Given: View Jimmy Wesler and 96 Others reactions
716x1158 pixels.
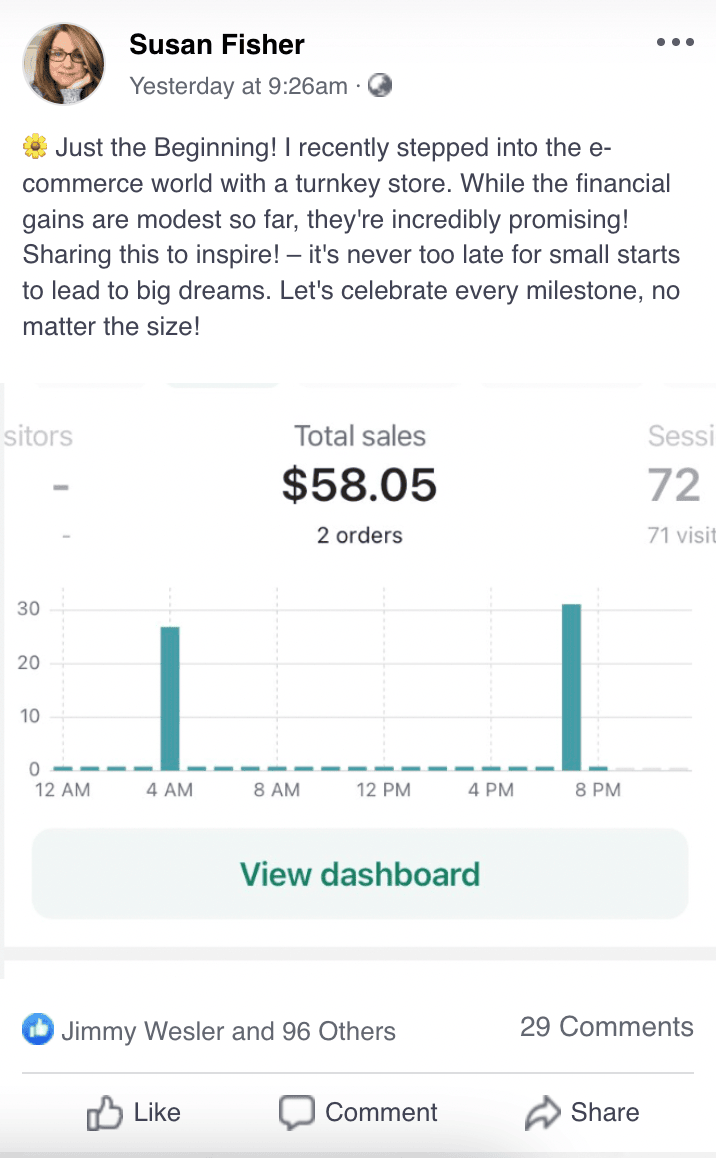Looking at the screenshot, I should (228, 1031).
